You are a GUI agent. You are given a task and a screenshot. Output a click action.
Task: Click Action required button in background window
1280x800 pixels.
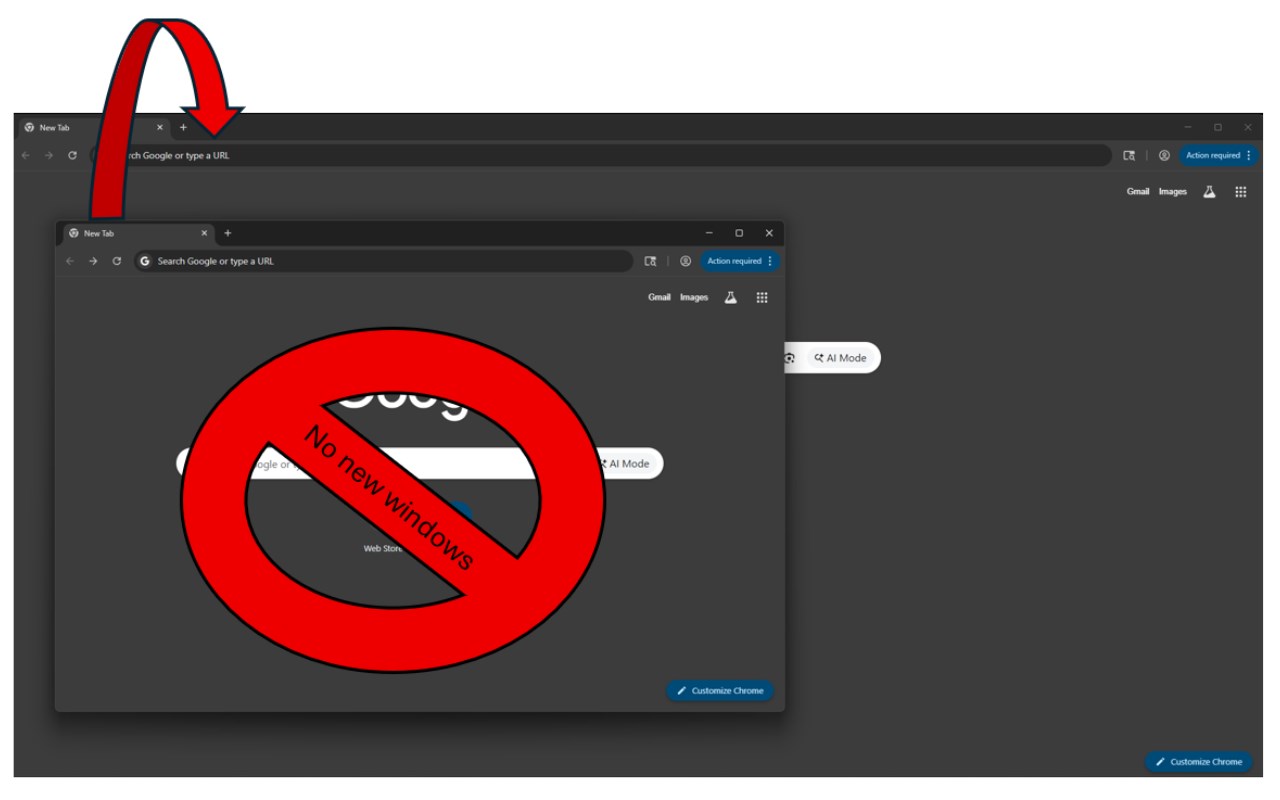1219,155
